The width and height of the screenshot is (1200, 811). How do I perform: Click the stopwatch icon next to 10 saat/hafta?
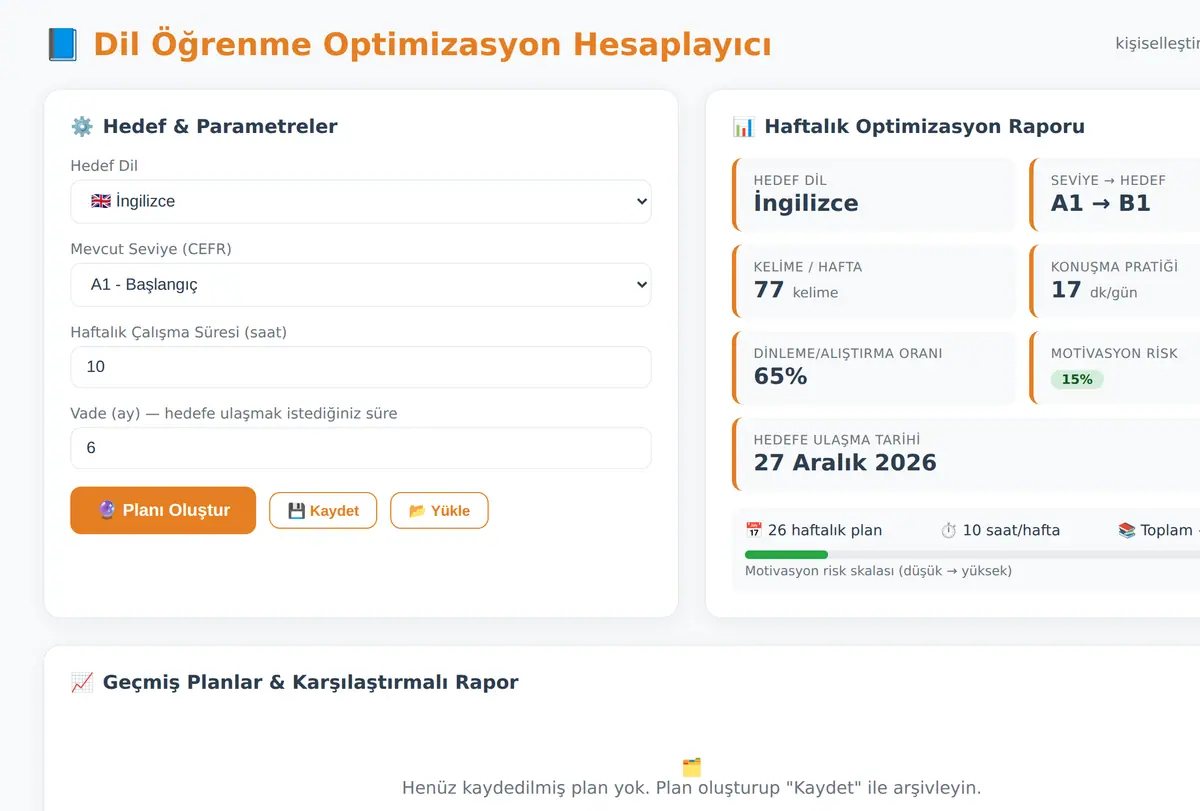[949, 530]
